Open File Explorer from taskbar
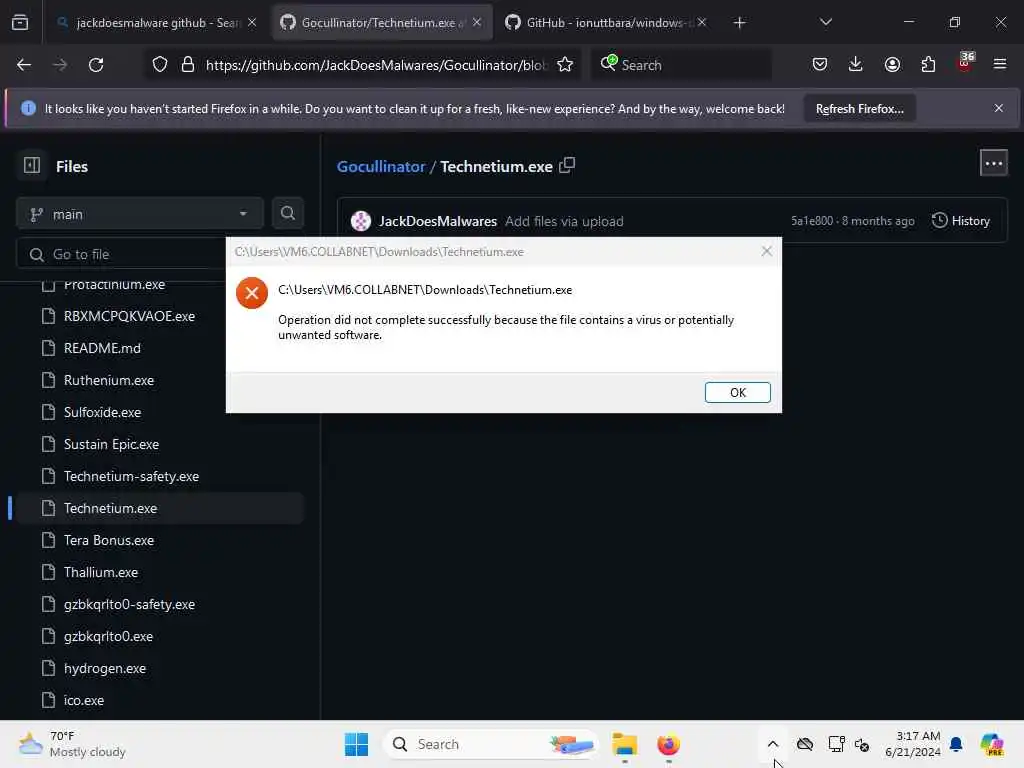 624,744
